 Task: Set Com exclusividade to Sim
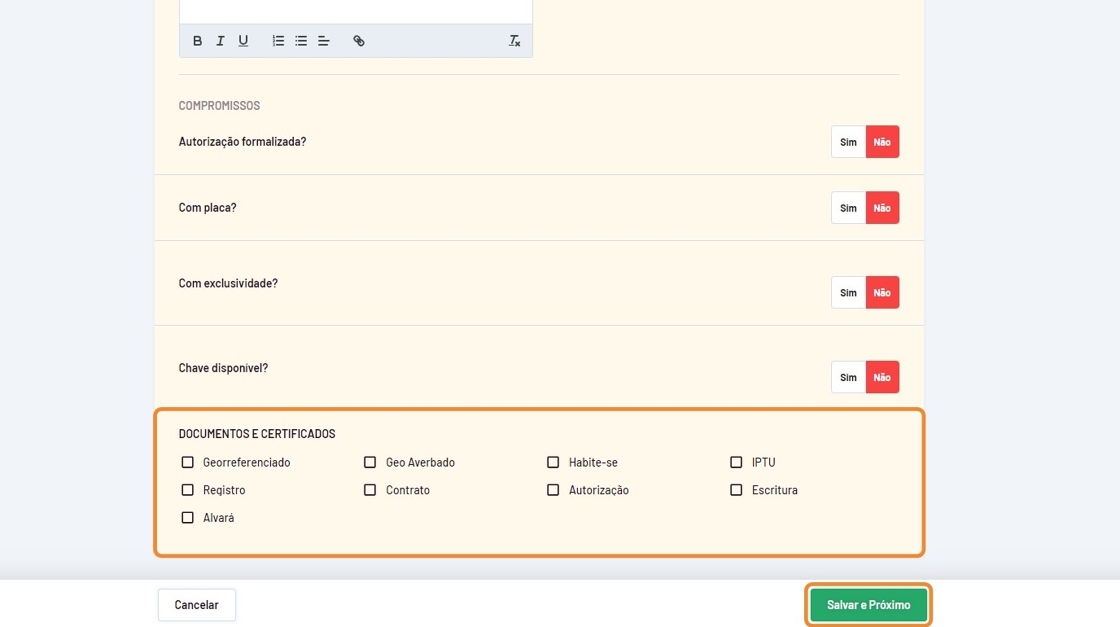tap(848, 293)
